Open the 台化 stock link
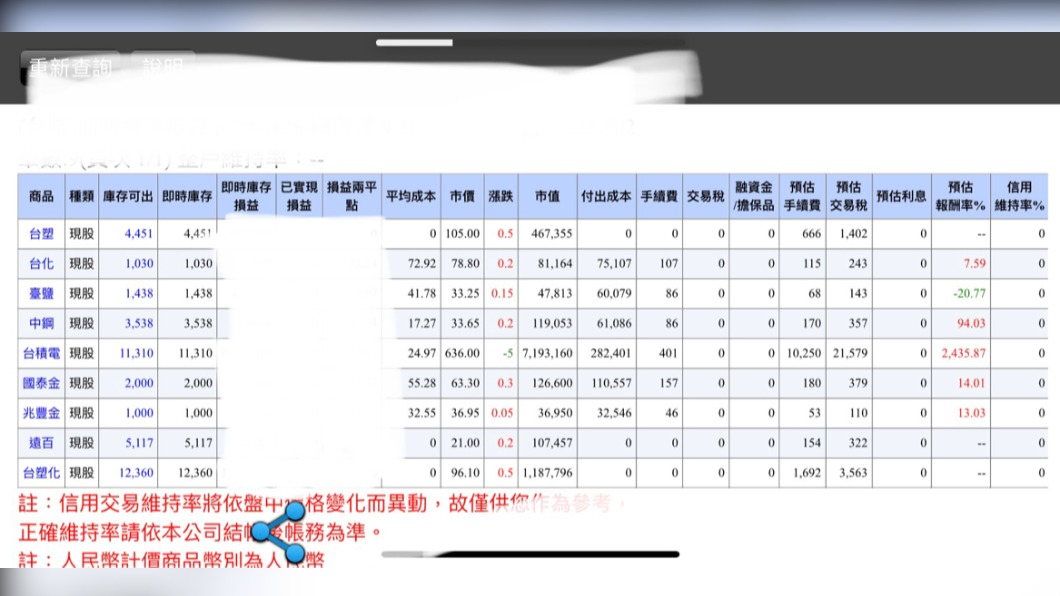Screen dimensions: 1060x596 click(41, 264)
